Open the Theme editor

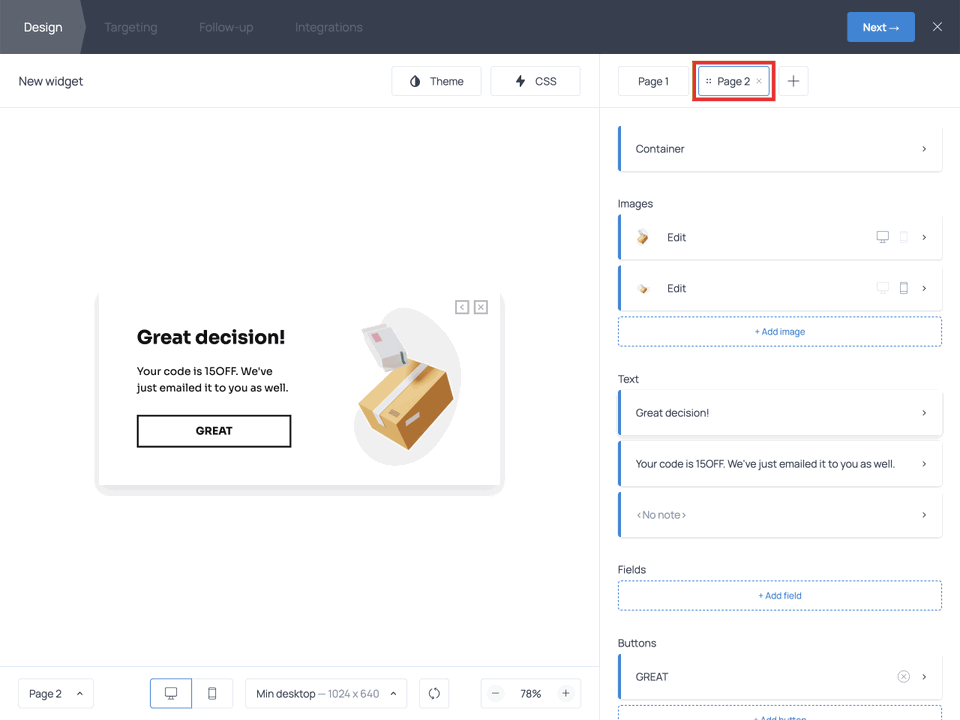[x=436, y=81]
